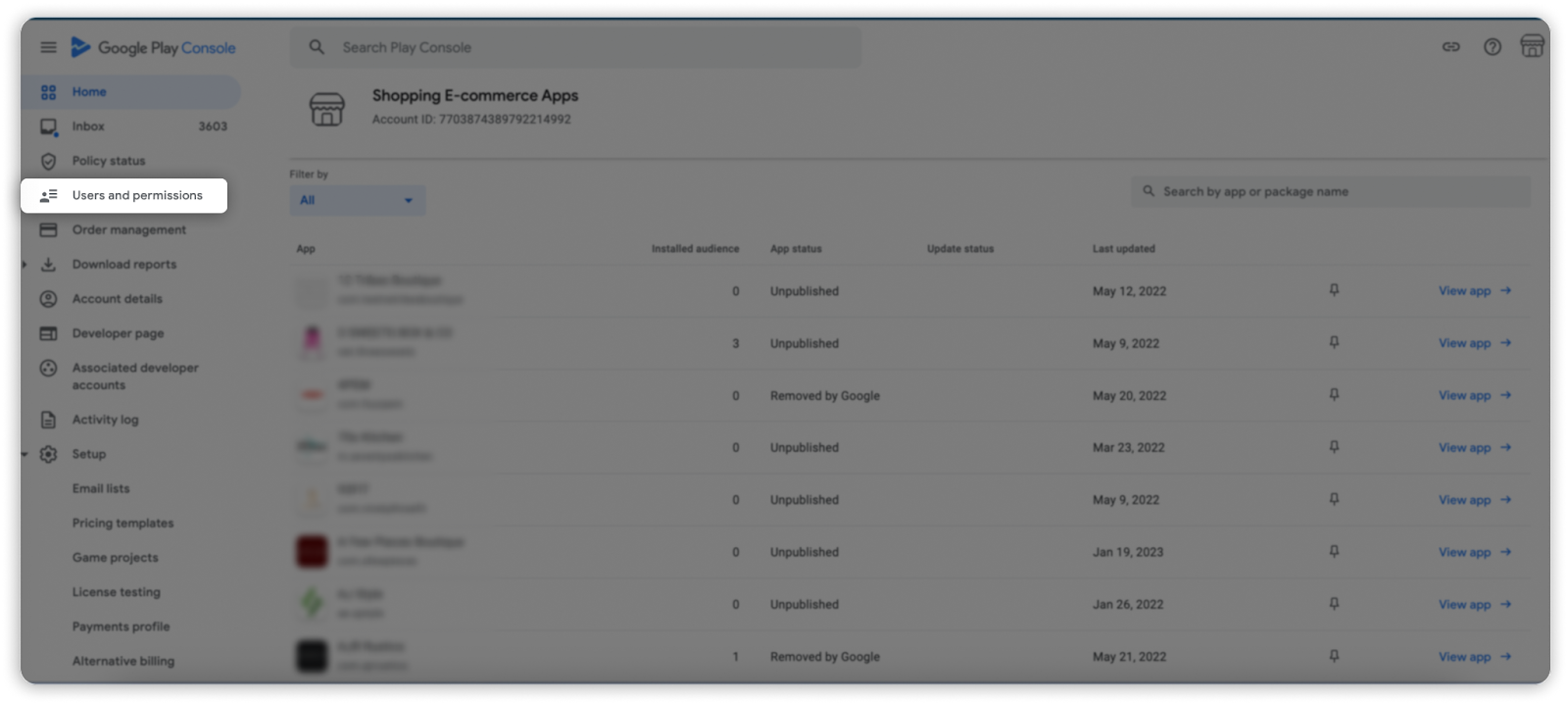Open the hamburger navigation menu
The width and height of the screenshot is (1568, 705).
48,47
